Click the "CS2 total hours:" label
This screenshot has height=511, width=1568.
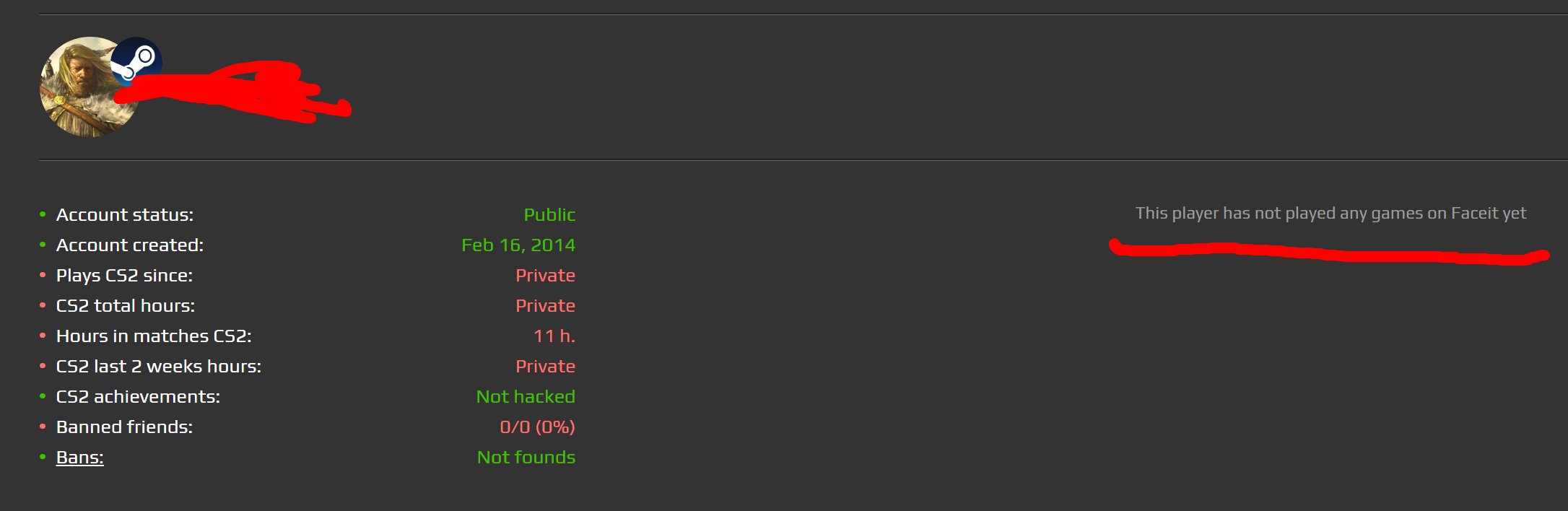pos(126,306)
